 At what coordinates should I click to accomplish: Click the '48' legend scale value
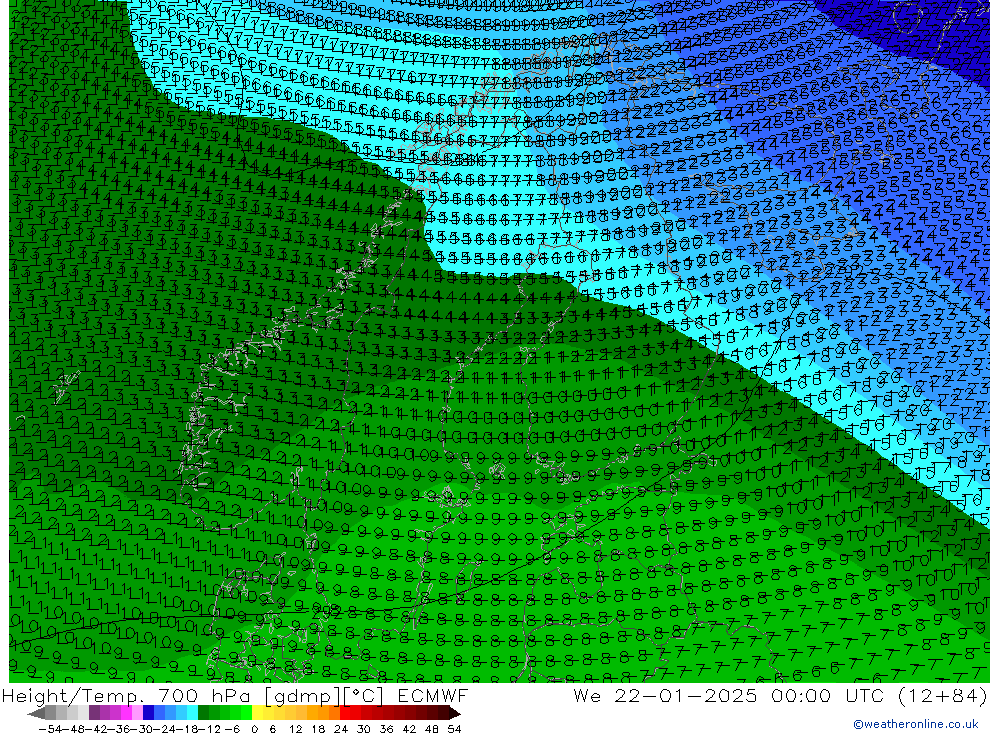[x=432, y=729]
